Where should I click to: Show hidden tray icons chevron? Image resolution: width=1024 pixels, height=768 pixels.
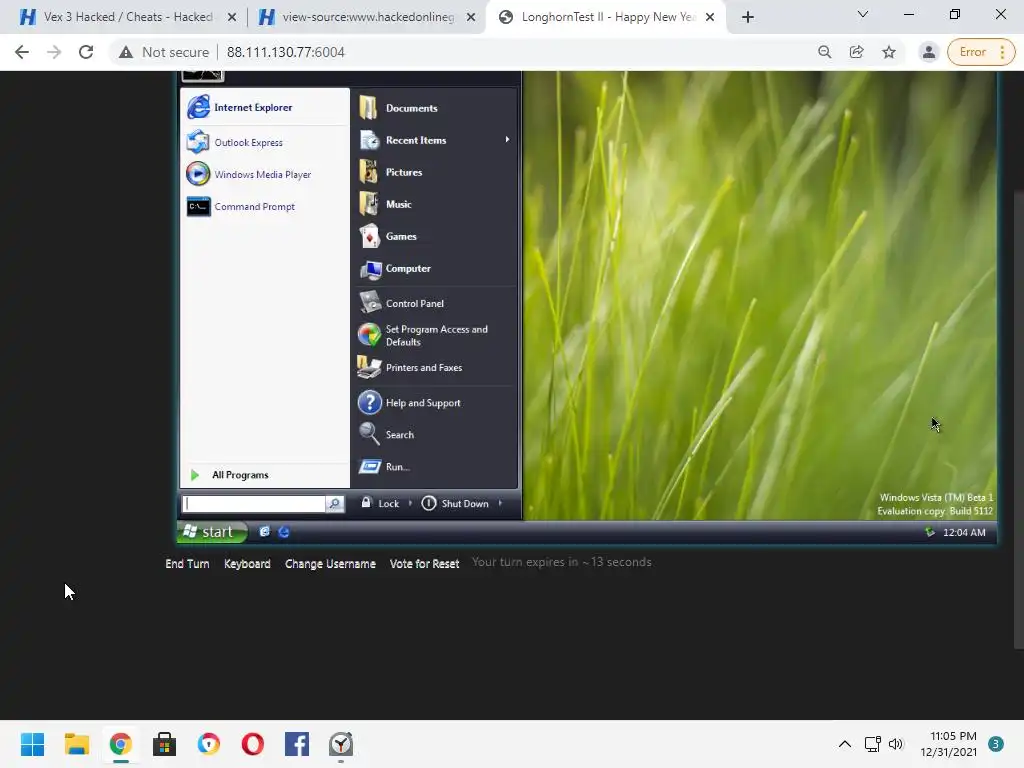(844, 744)
